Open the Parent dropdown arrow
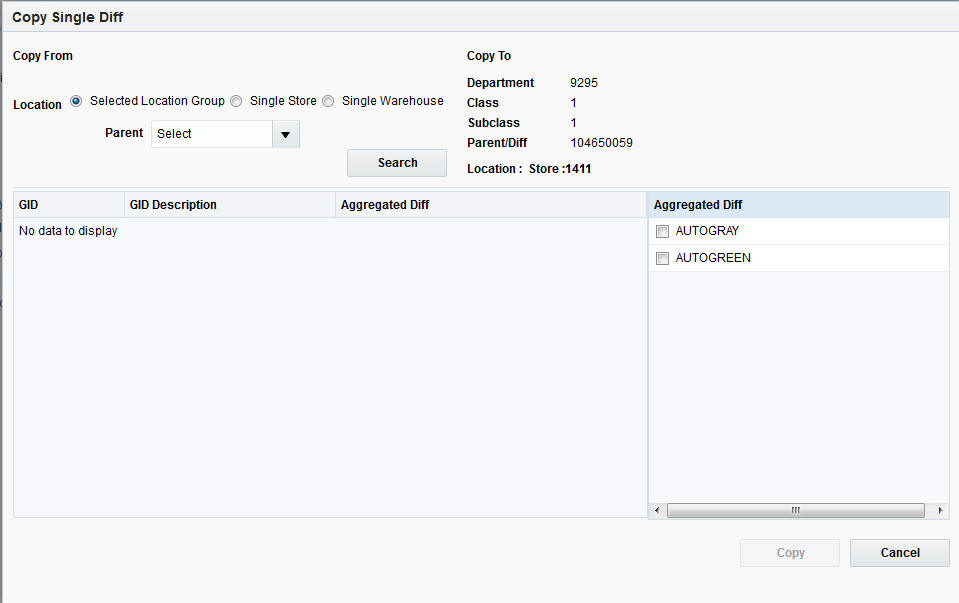Image resolution: width=959 pixels, height=603 pixels. (286, 133)
